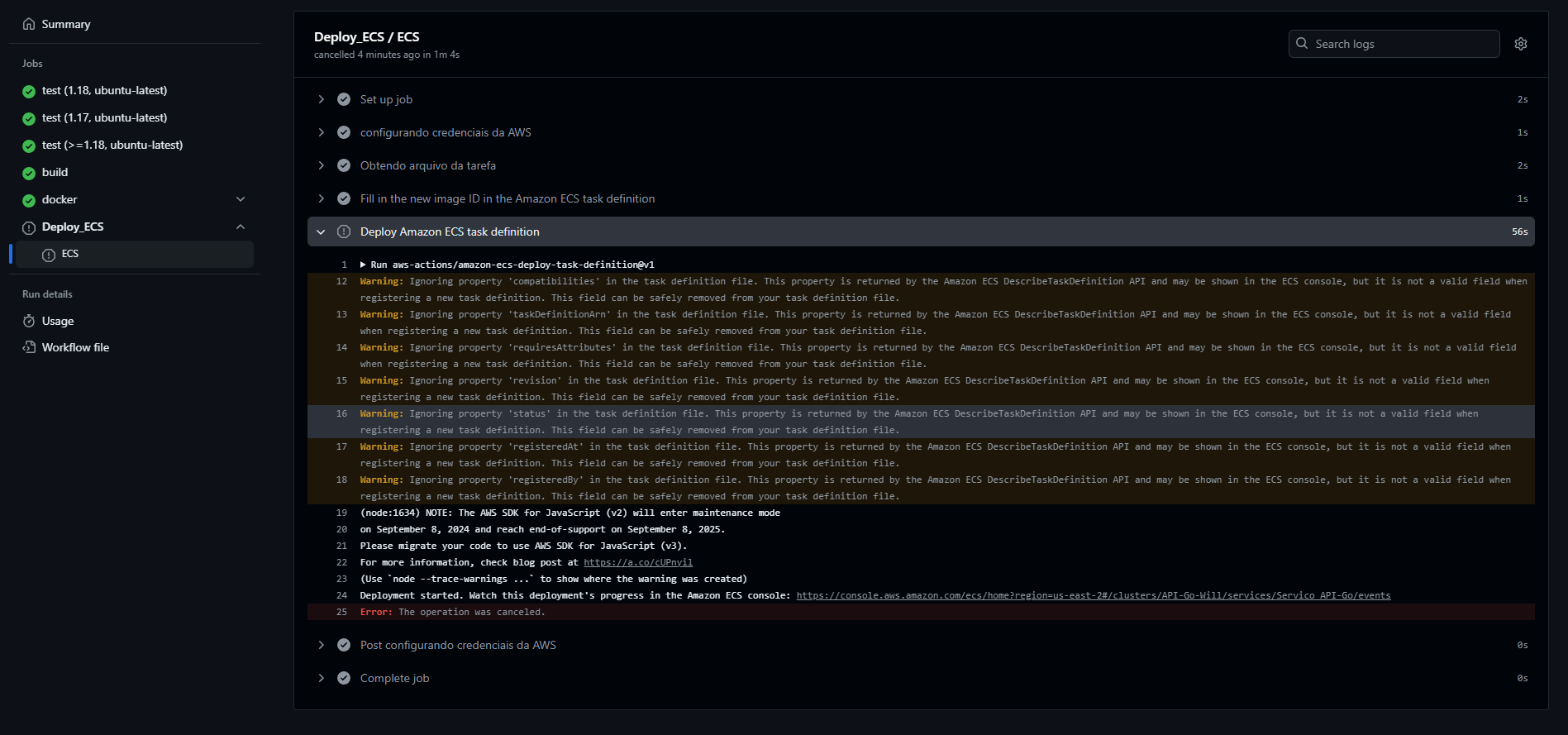Click the 'Deploy_ECS / ECS' heading
Image resolution: width=1568 pixels, height=735 pixels.
coord(367,36)
